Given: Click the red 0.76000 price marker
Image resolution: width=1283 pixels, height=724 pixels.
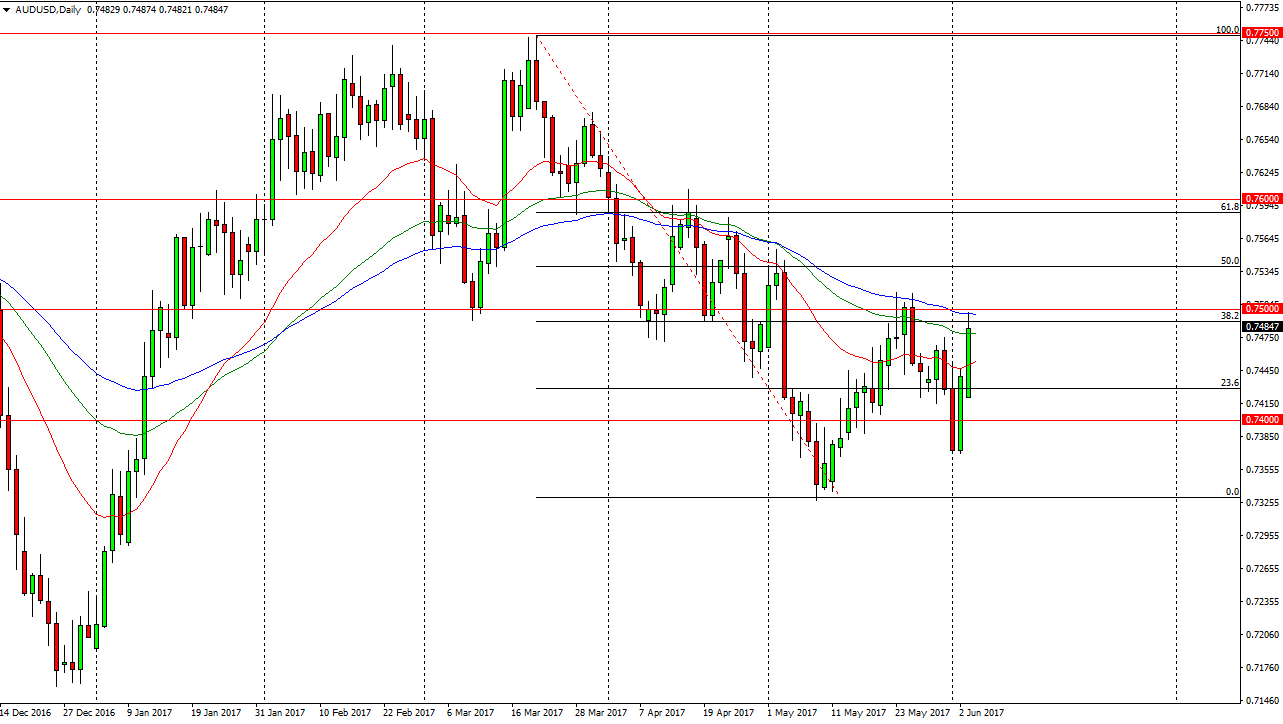Looking at the screenshot, I should [1262, 198].
